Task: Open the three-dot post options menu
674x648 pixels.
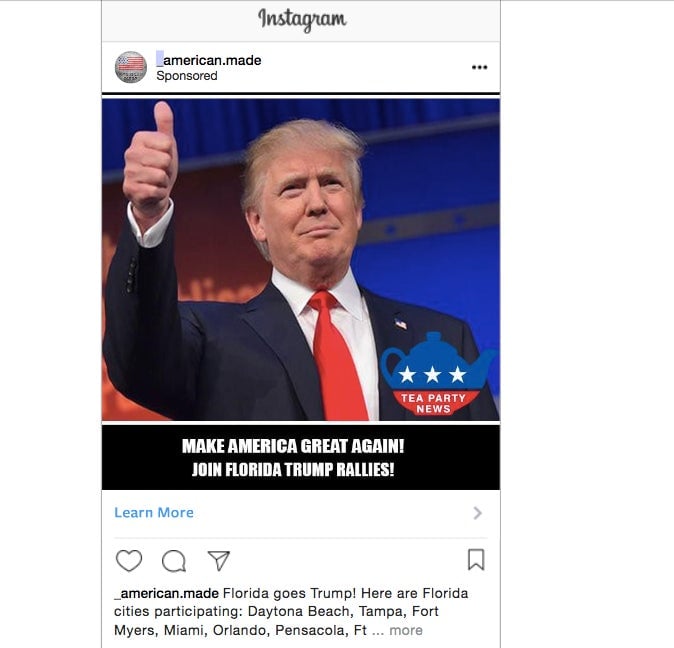Action: 479,67
